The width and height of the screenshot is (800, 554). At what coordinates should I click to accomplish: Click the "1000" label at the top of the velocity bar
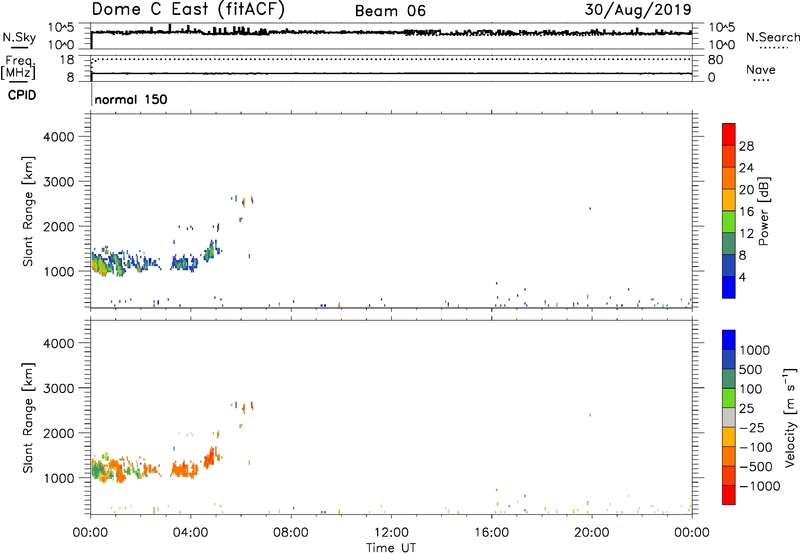pyautogui.click(x=755, y=350)
